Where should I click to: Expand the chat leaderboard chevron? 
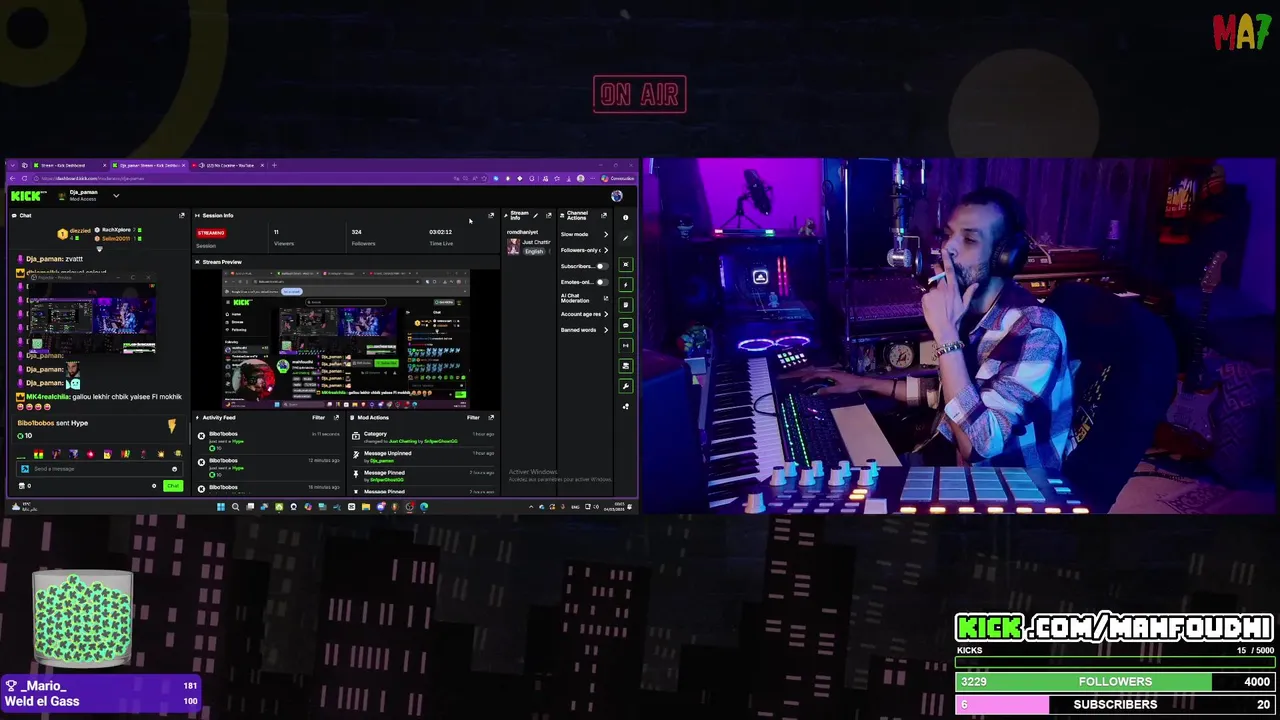pos(99,248)
